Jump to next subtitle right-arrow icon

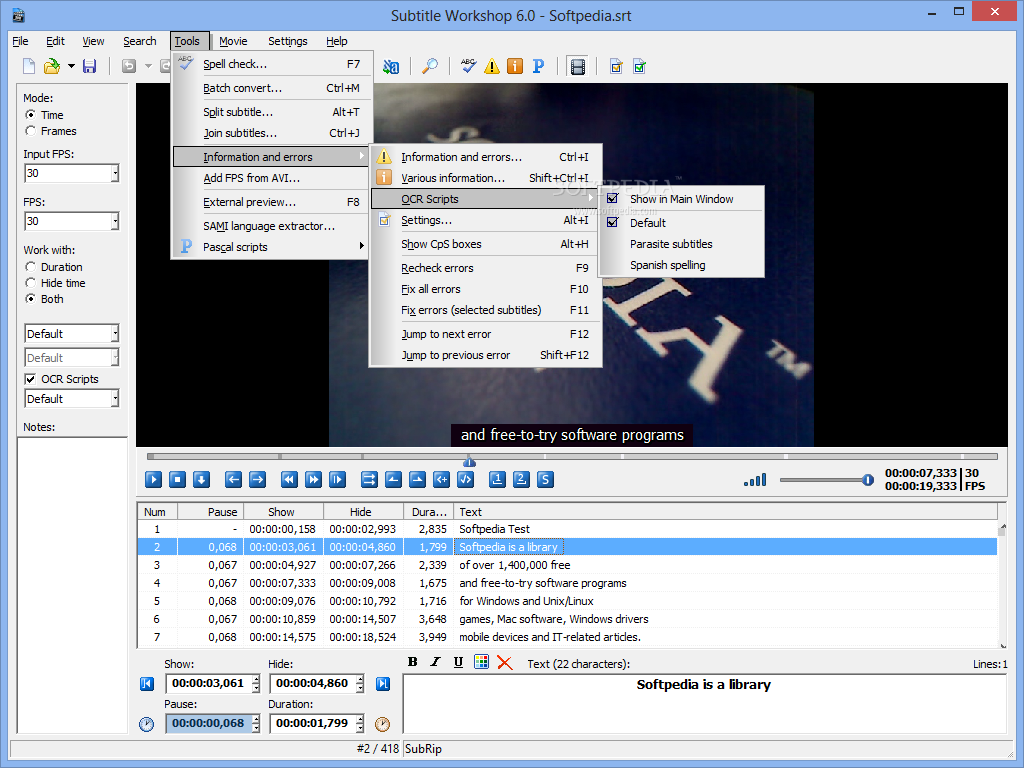click(257, 479)
